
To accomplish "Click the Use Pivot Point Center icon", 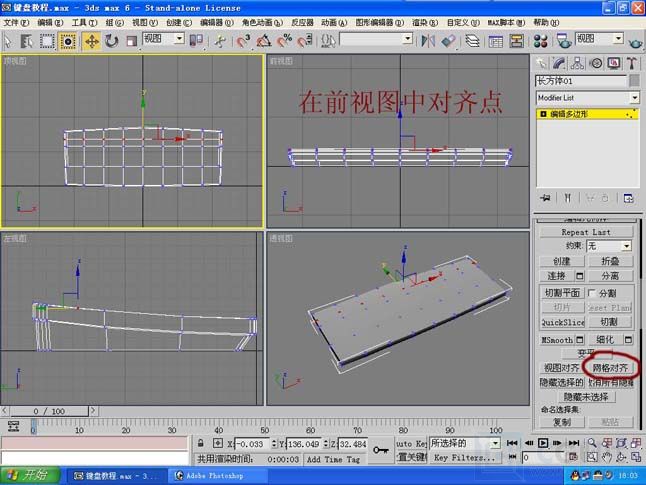I will pos(196,41).
